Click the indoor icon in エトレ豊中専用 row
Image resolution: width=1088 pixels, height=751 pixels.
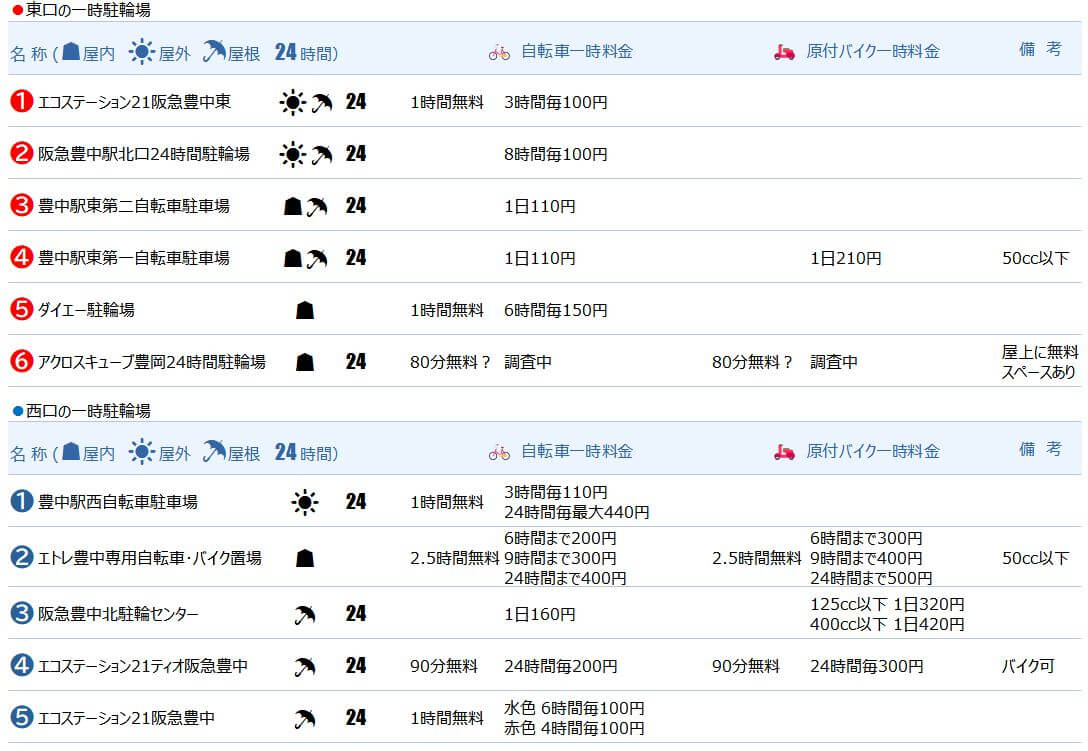coord(305,558)
